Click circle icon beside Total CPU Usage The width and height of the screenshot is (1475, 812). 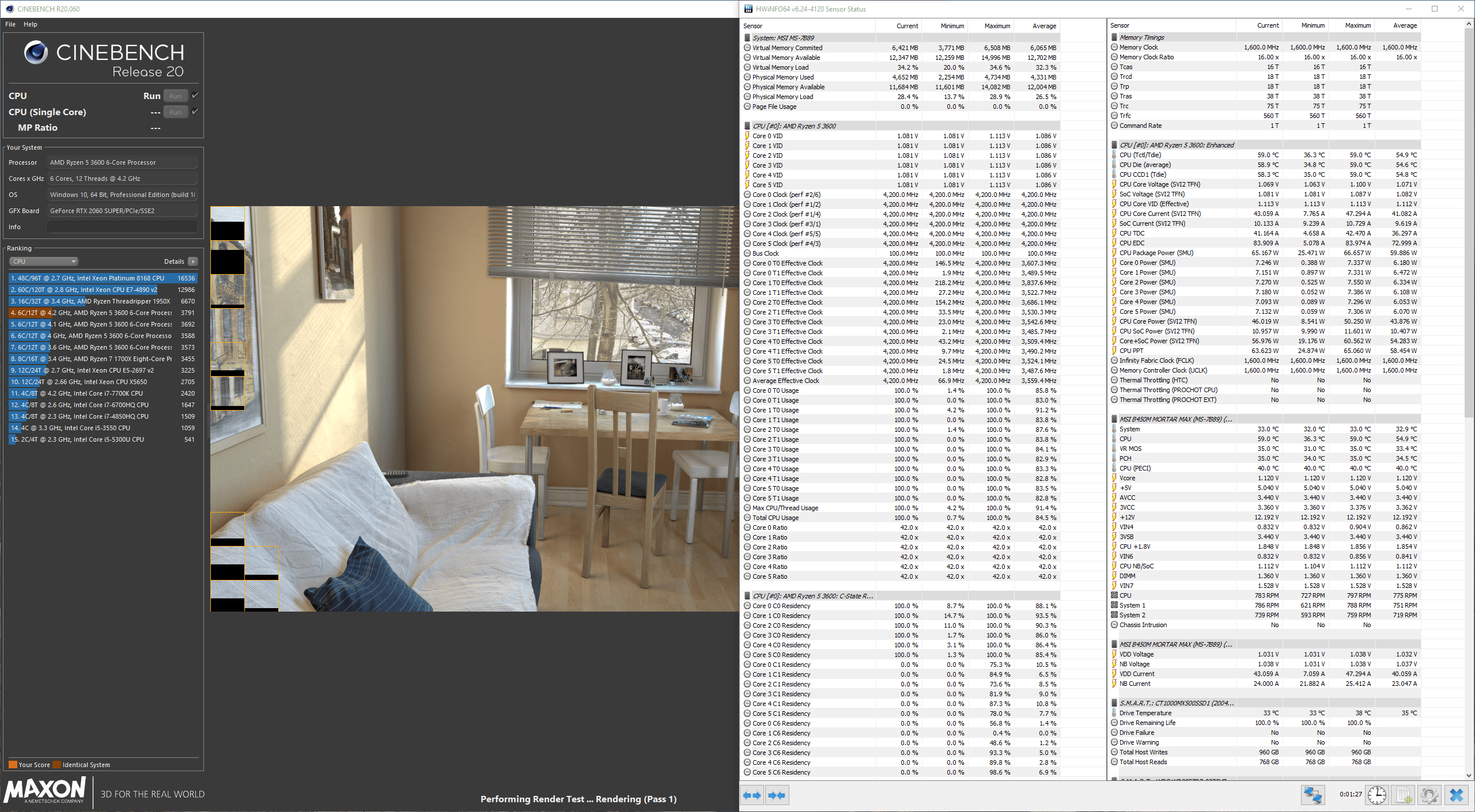click(747, 518)
